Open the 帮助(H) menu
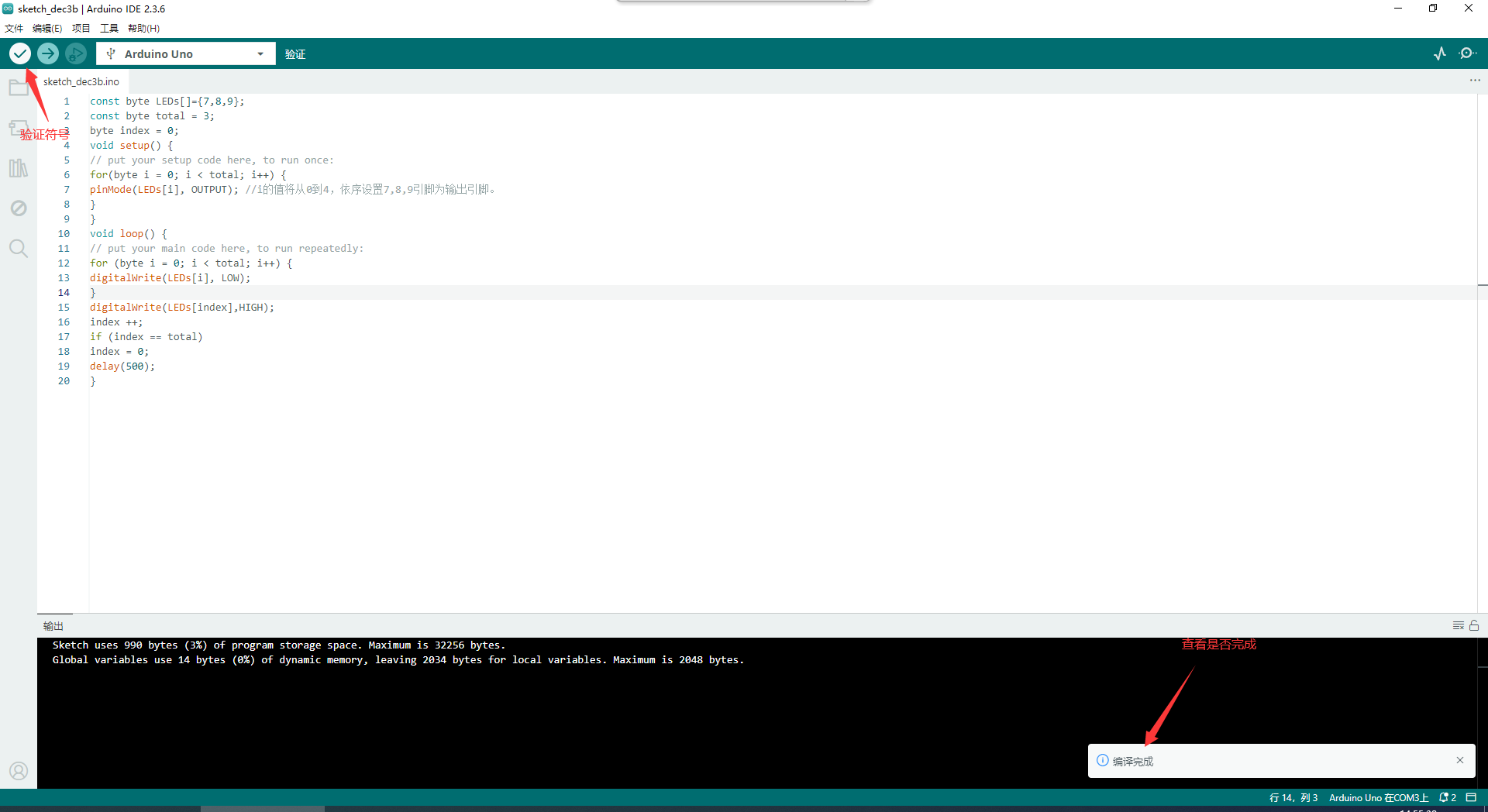Screen dimensions: 1488x812 point(144,29)
